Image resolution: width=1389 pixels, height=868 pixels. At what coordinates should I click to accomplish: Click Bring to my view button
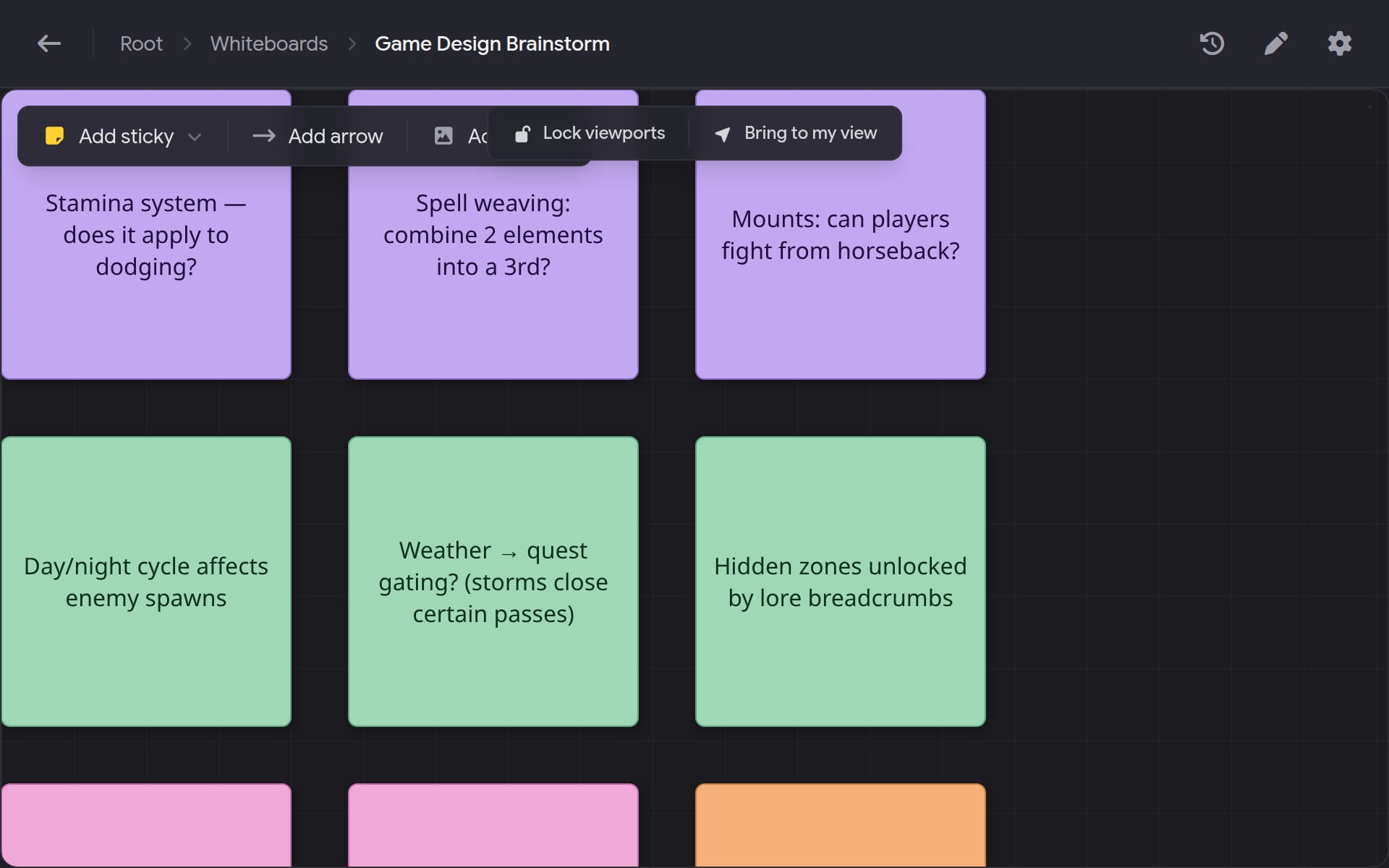795,133
